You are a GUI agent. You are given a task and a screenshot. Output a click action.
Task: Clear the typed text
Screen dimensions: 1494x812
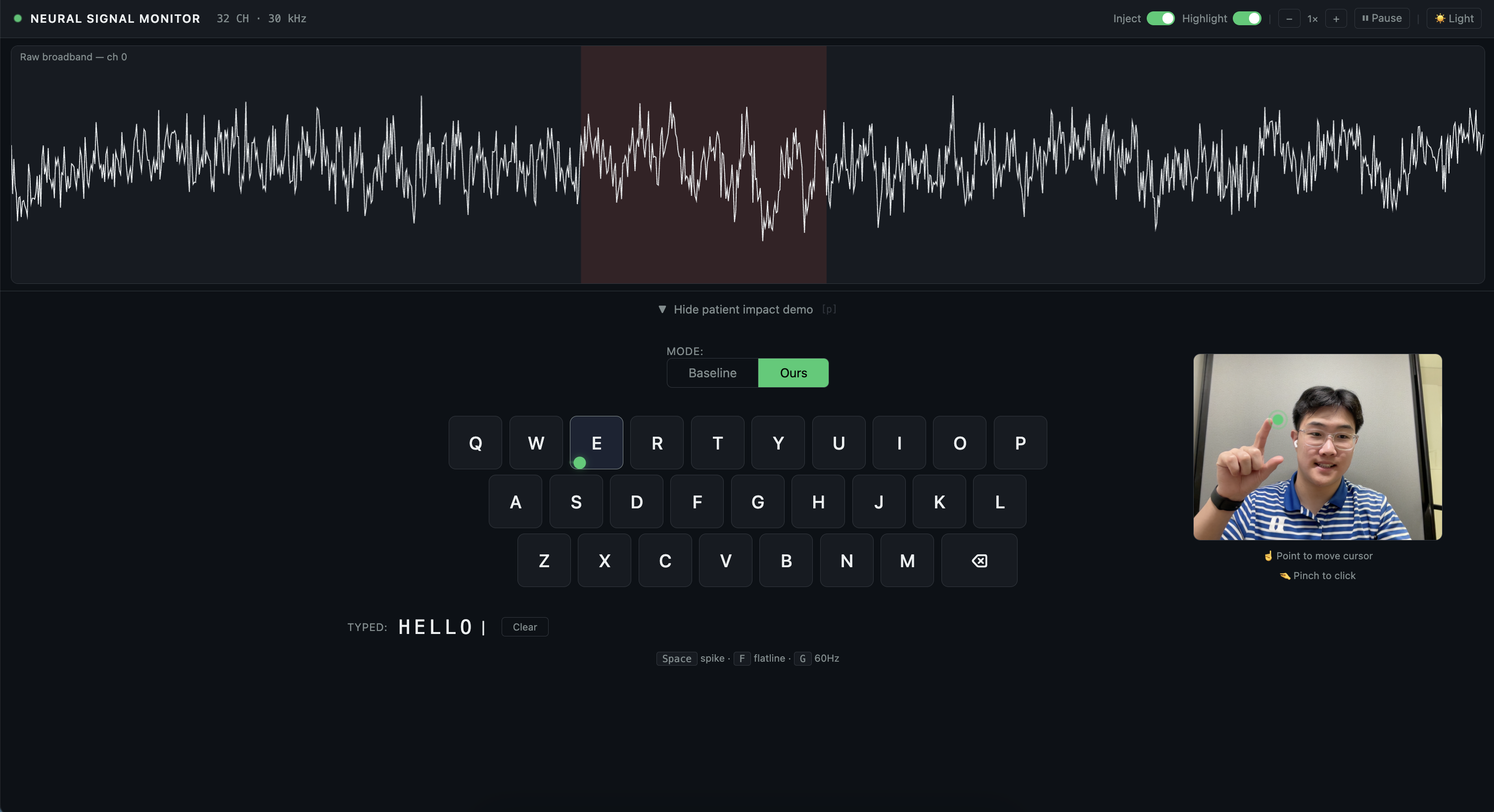pos(524,627)
